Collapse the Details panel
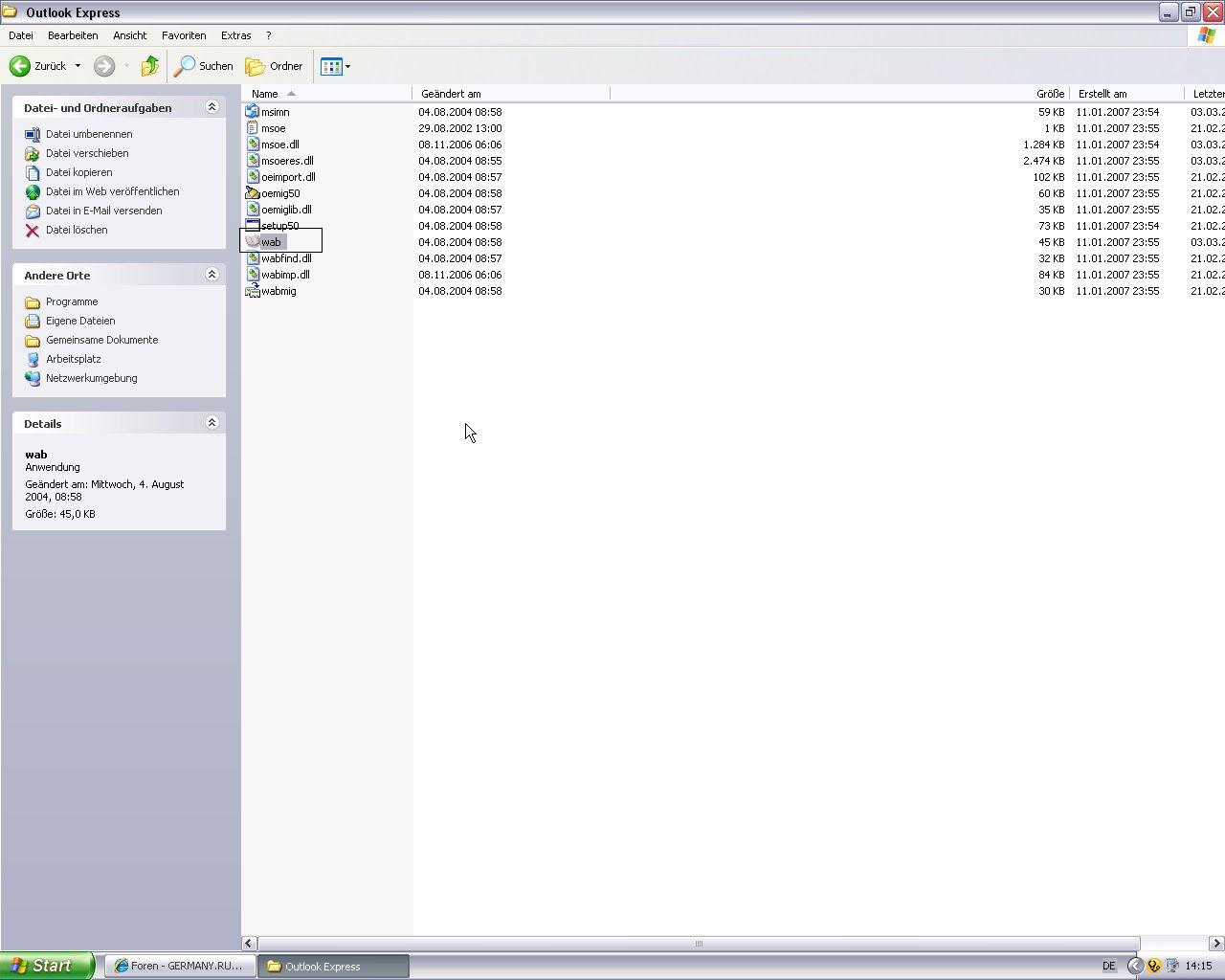Viewport: 1225px width, 980px height. coord(212,423)
